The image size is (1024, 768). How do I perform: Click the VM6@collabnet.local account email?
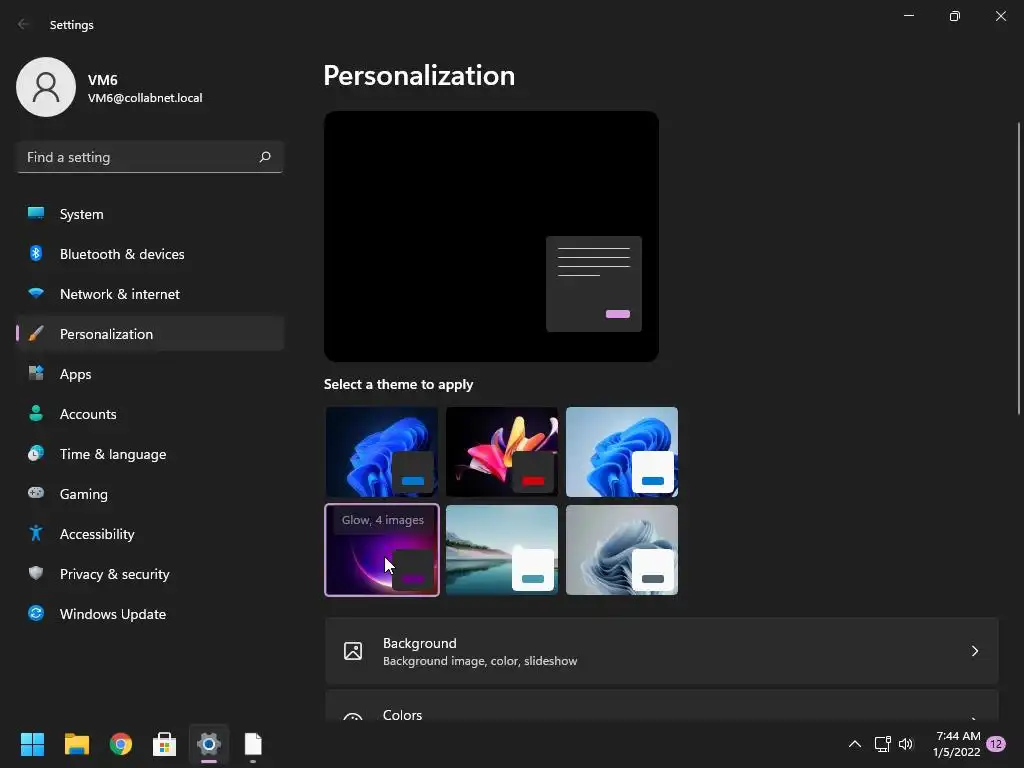point(145,98)
